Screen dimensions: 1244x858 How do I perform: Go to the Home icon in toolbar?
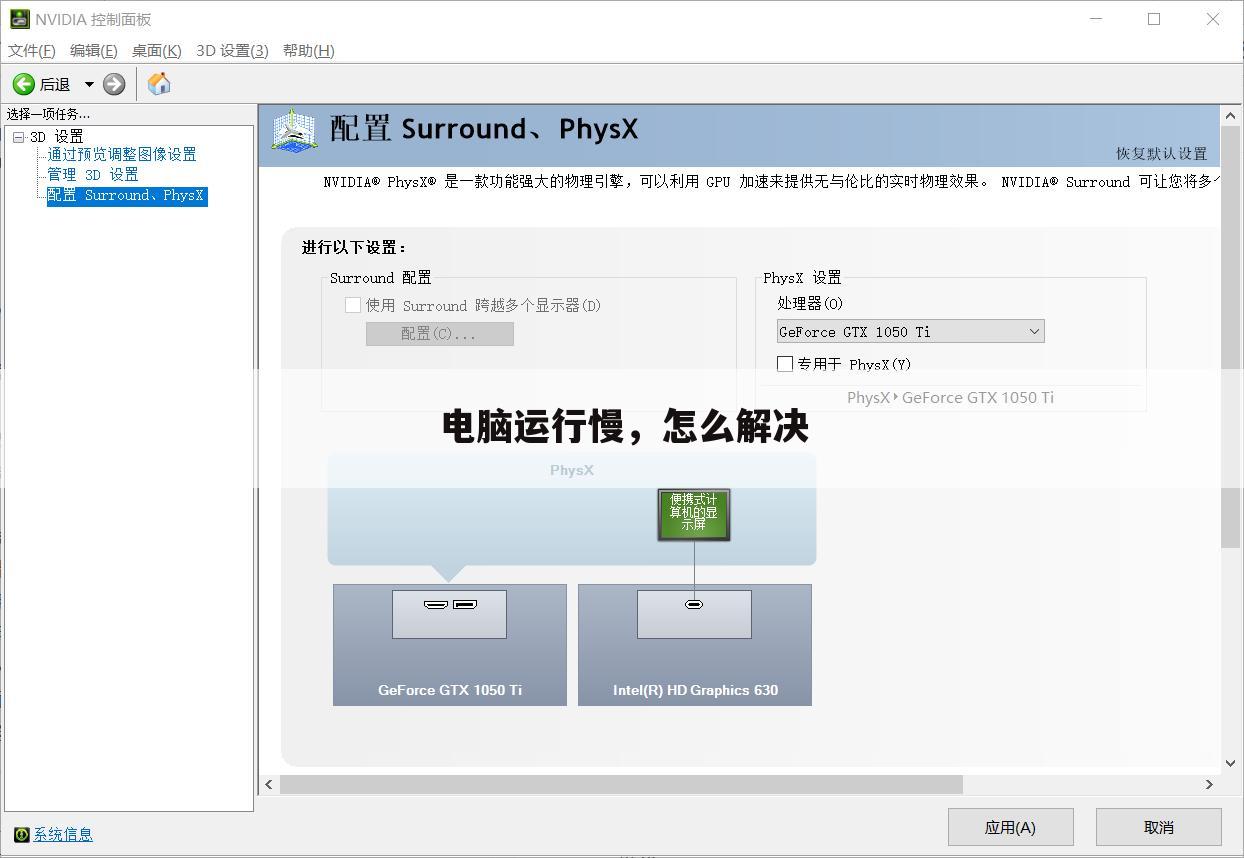pos(159,84)
